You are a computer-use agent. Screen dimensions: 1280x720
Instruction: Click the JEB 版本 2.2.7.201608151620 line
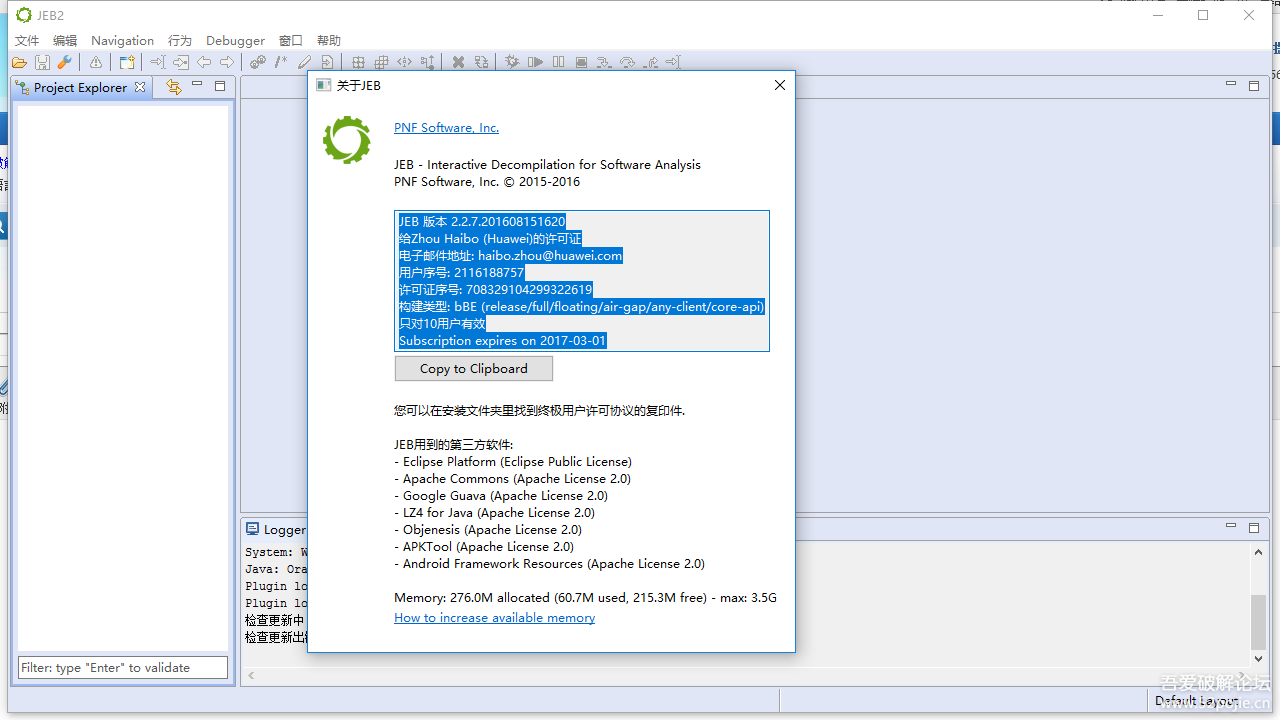tap(482, 222)
